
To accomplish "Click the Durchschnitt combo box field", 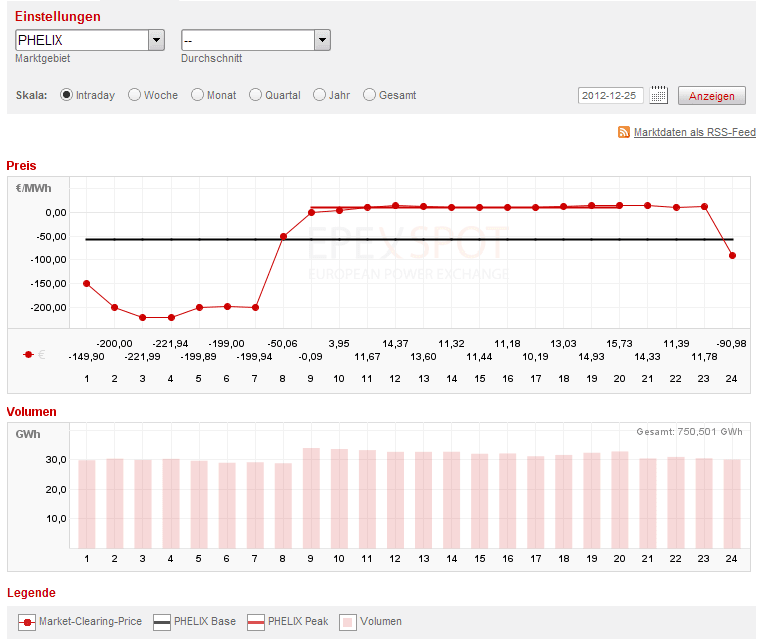I will coord(256,40).
